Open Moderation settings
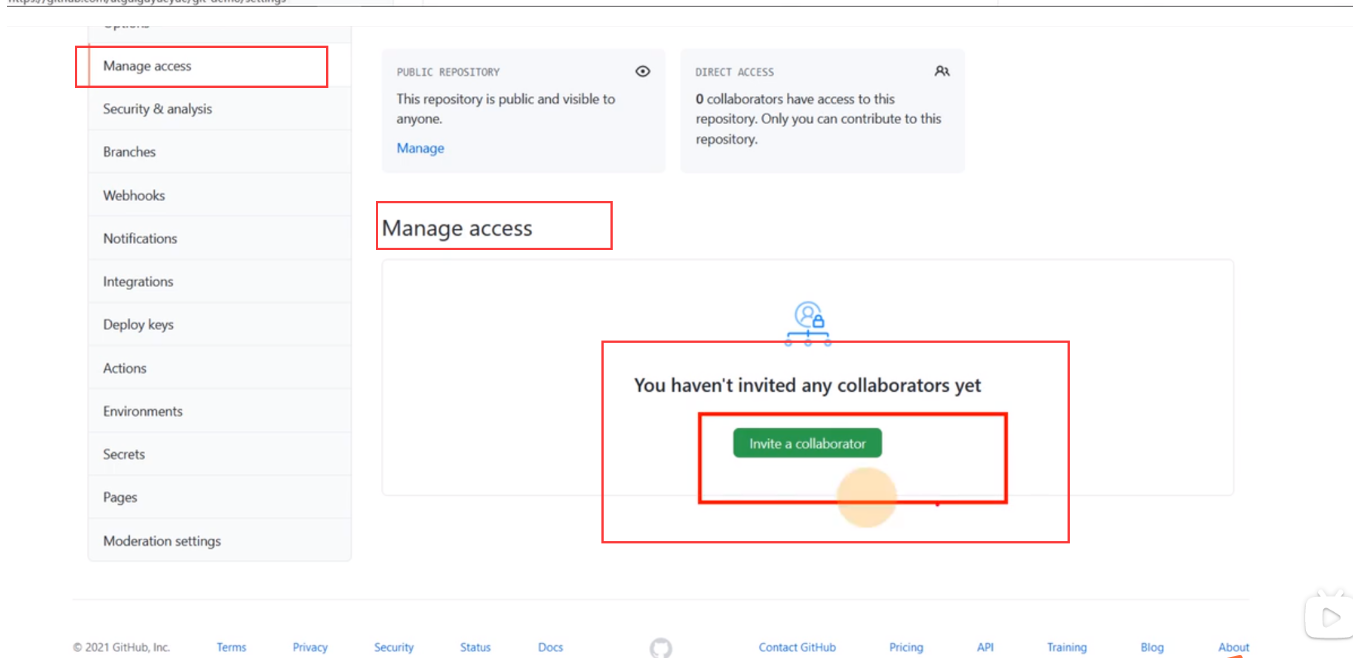 point(219,540)
